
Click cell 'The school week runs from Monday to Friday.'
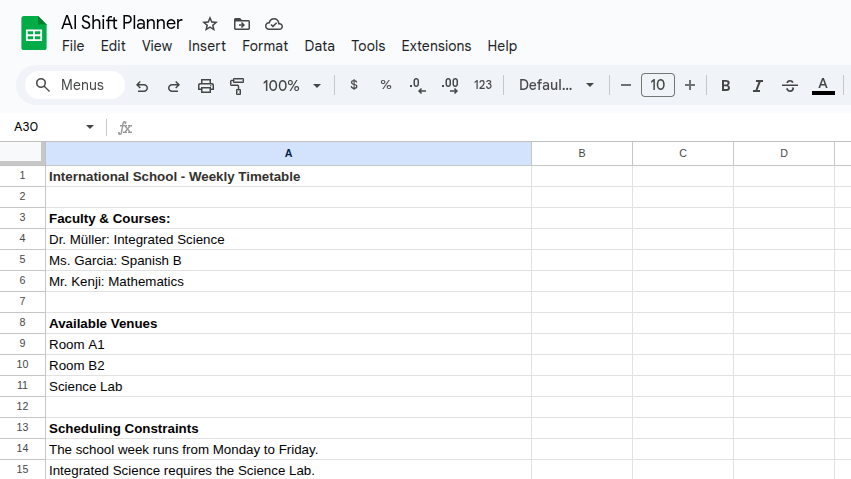click(288, 450)
